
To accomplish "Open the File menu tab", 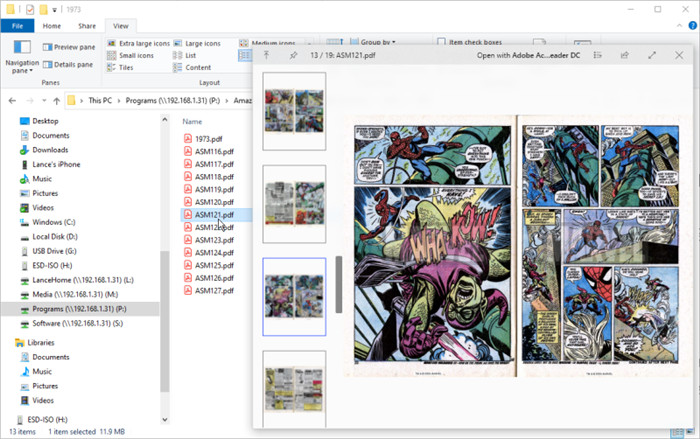I will pos(17,26).
